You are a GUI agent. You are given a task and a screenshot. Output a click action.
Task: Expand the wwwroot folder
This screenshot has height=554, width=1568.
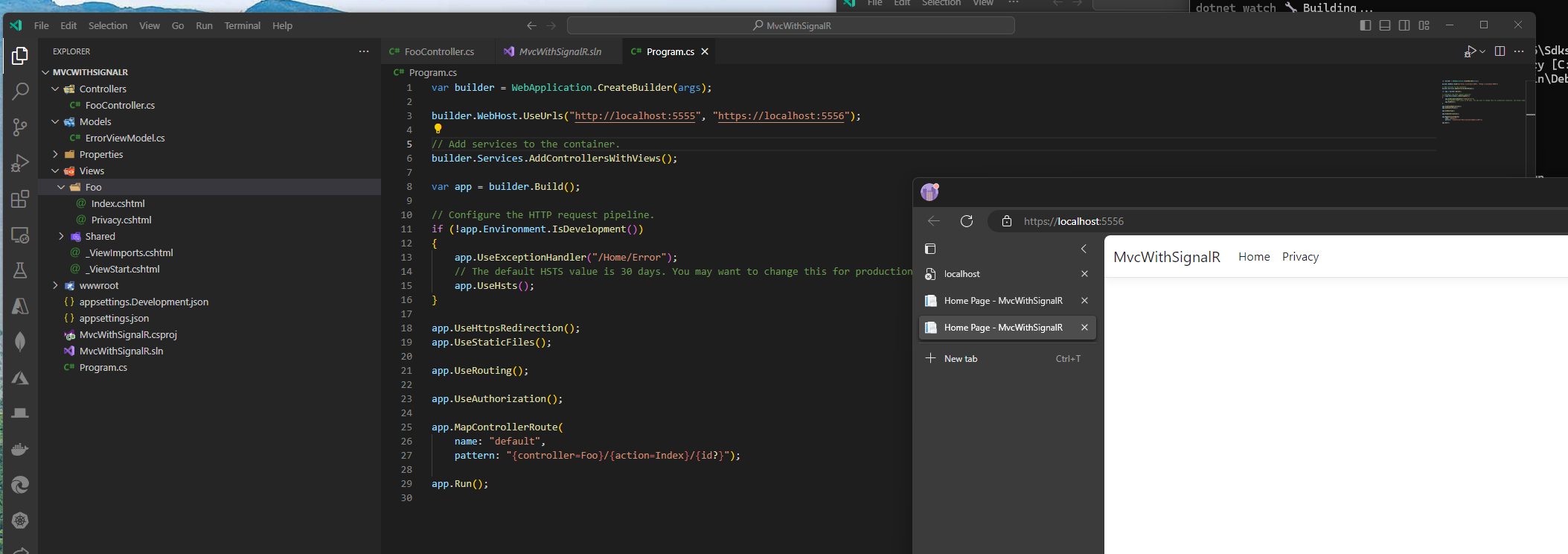(x=98, y=286)
